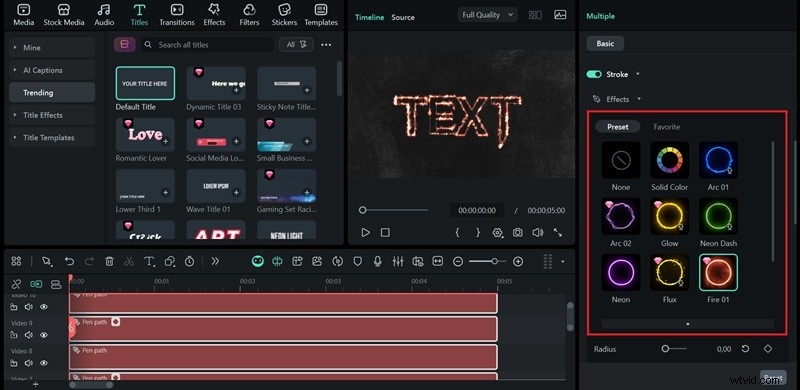Play the preview
Image resolution: width=800 pixels, height=390 pixels.
pyautogui.click(x=366, y=232)
